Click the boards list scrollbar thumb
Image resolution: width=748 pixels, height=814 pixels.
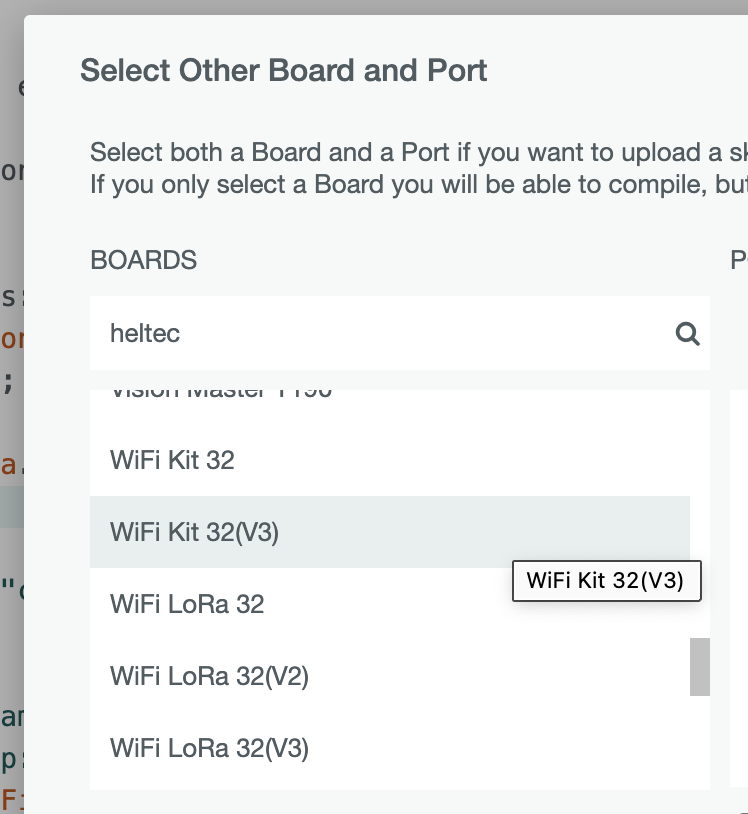pyautogui.click(x=700, y=666)
